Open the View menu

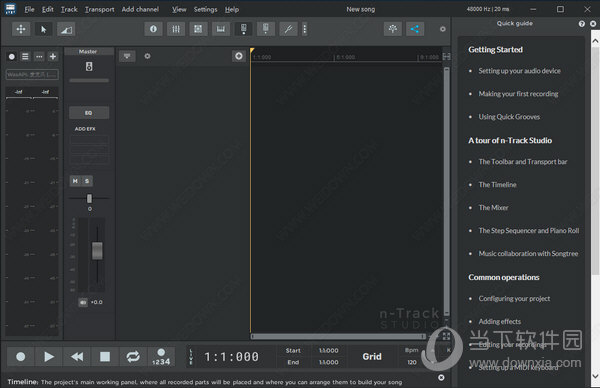[179, 9]
